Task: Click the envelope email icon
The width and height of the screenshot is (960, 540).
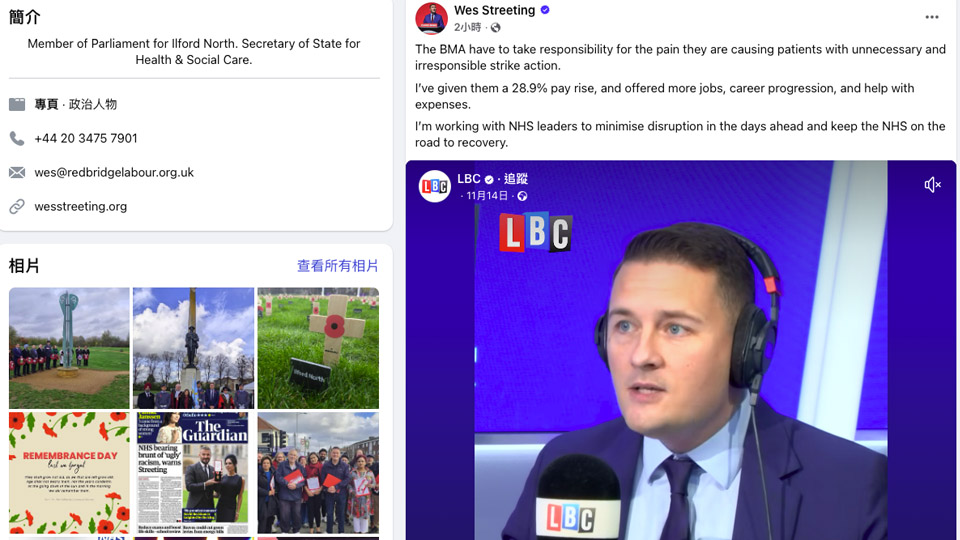Action: coord(17,173)
